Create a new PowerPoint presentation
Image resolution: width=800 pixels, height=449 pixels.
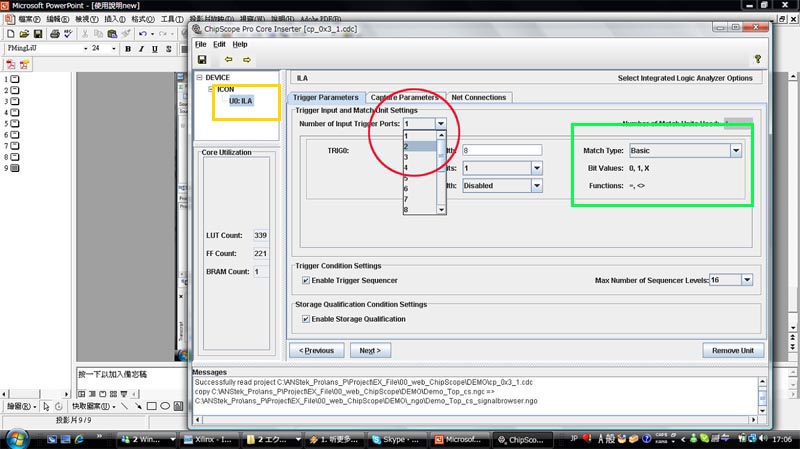[11, 34]
